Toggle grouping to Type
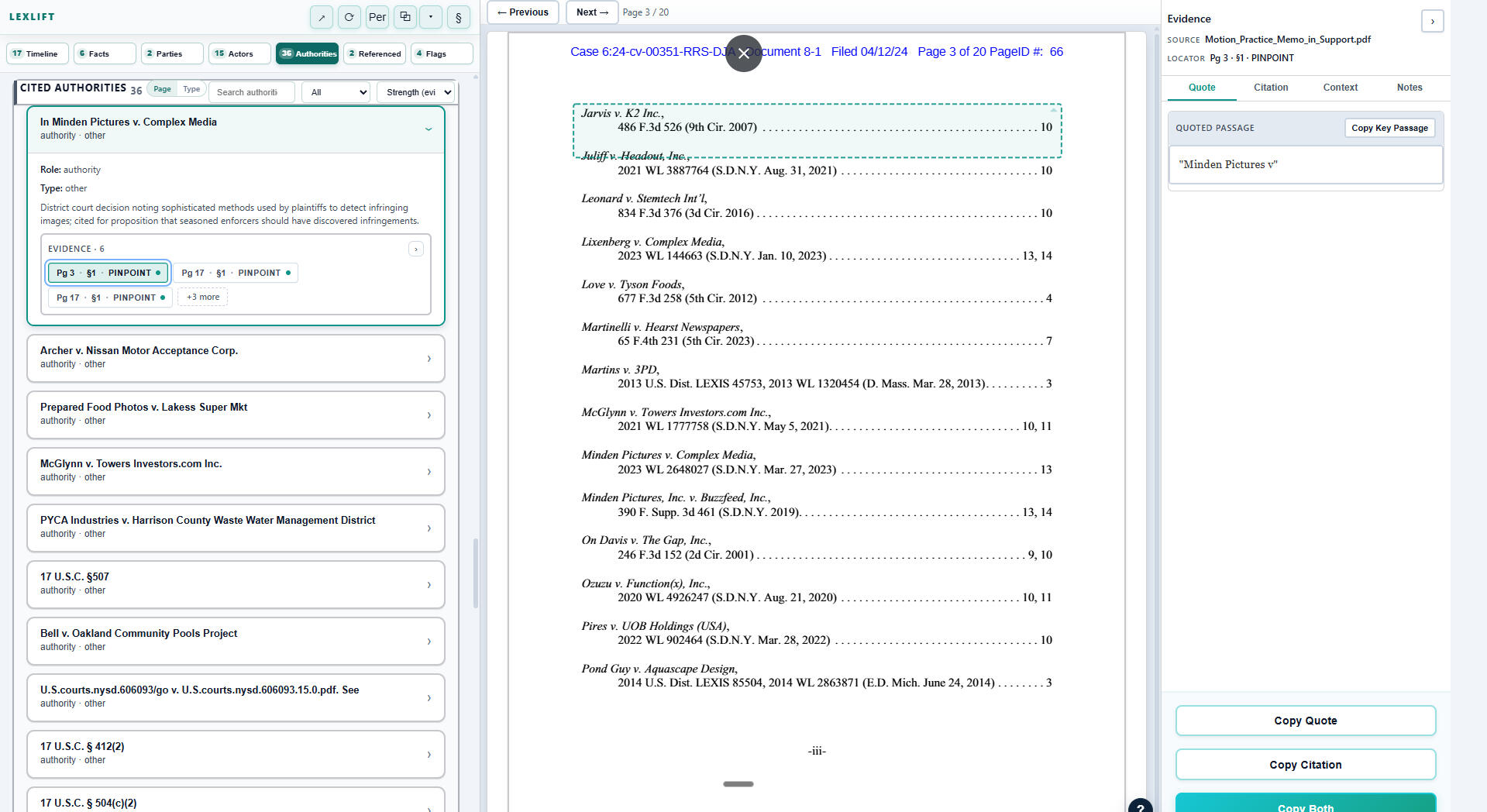Screen dimensions: 1487x812 191,89
